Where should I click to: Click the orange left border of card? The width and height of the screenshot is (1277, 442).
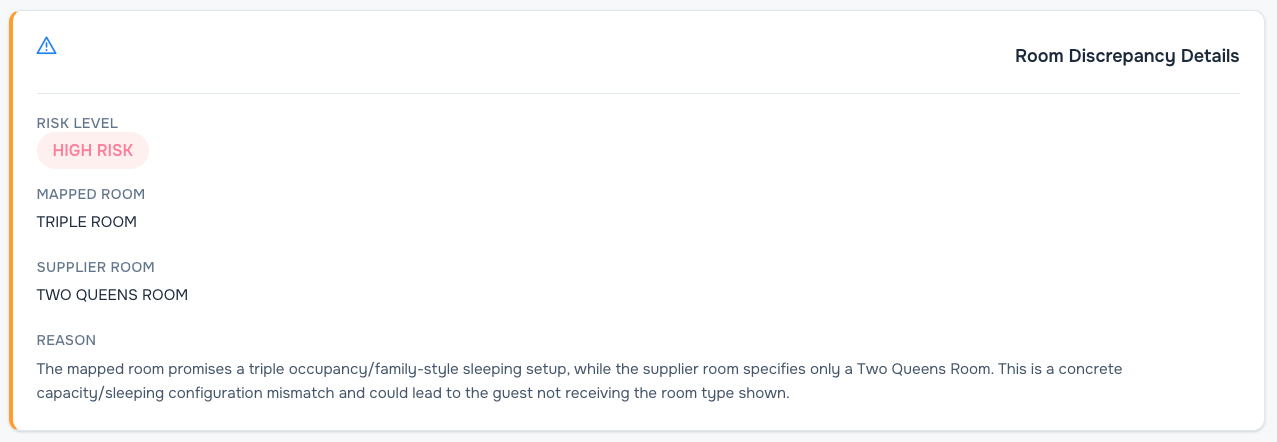12,220
